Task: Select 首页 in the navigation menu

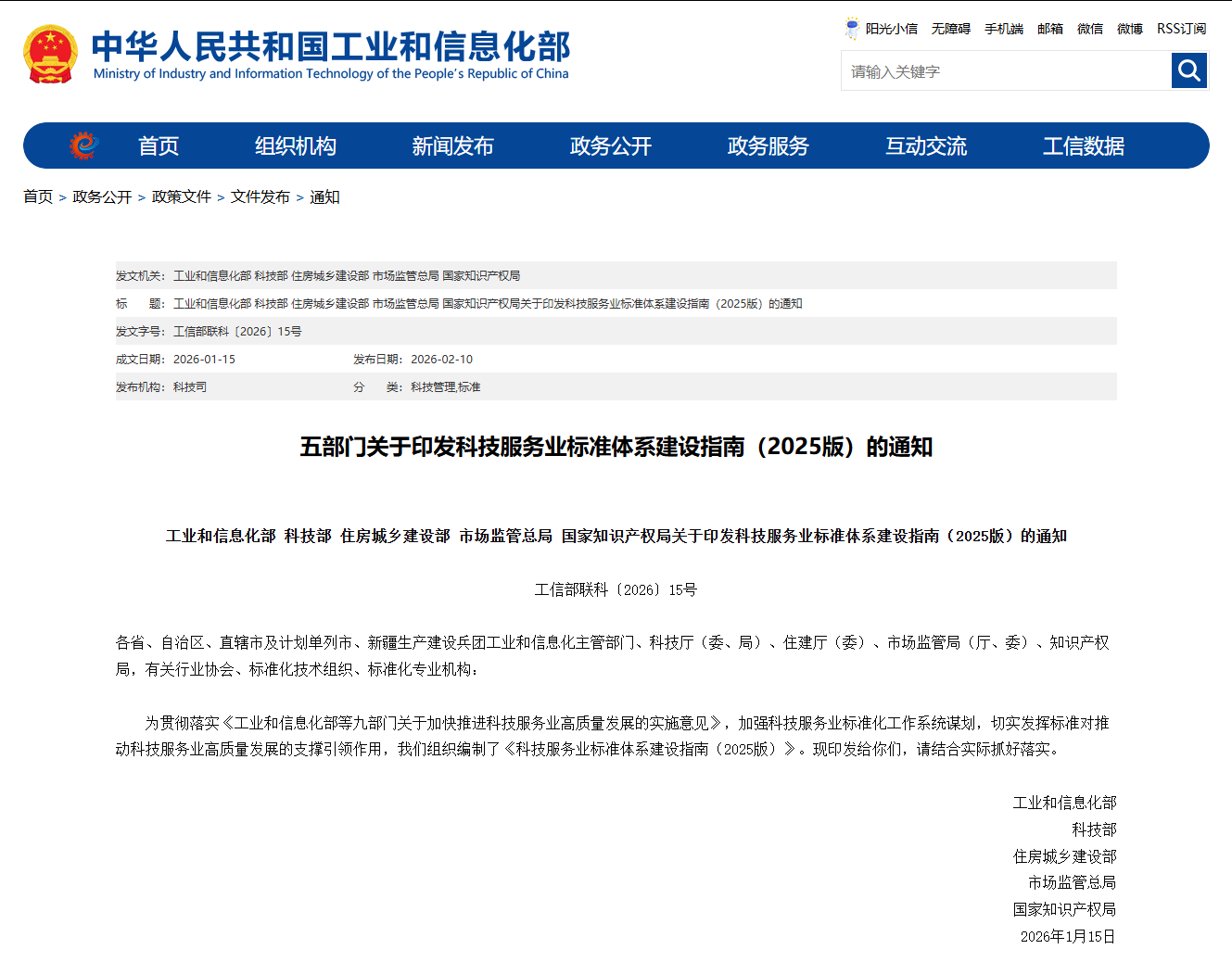Action: [158, 146]
